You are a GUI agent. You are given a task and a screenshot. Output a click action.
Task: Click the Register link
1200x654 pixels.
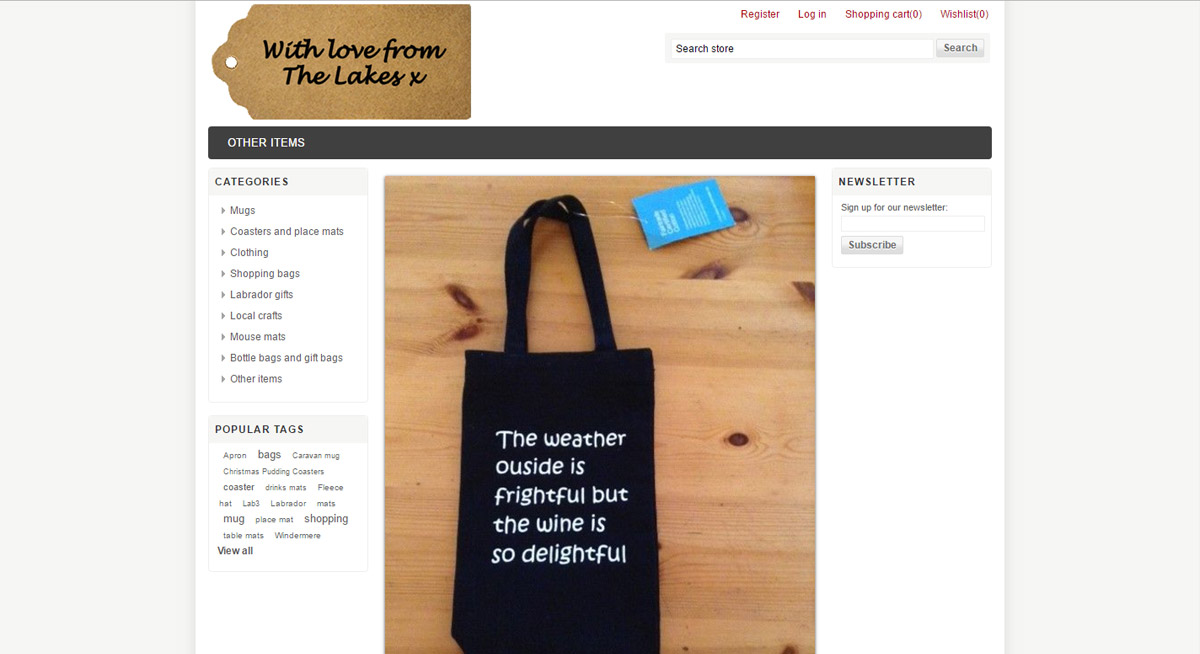click(x=760, y=14)
